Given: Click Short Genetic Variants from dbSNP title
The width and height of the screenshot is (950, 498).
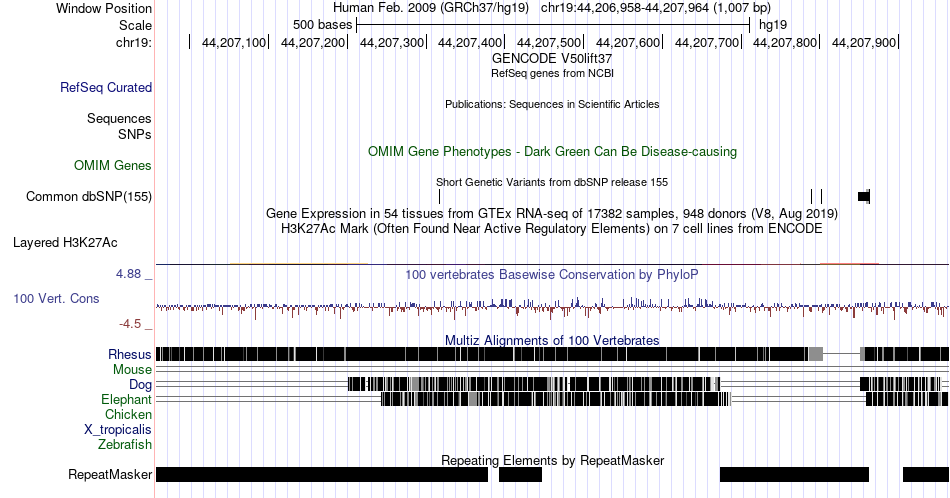Looking at the screenshot, I should [x=552, y=182].
